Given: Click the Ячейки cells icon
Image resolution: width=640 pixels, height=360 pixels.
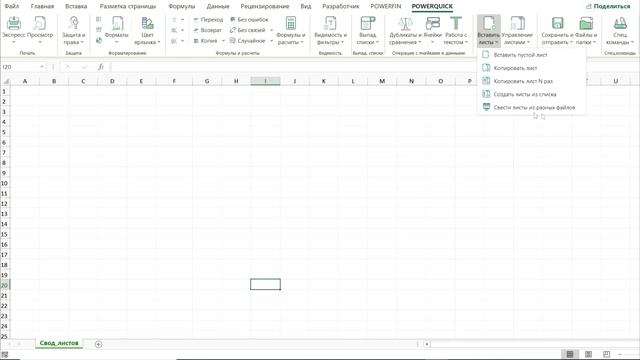Looking at the screenshot, I should [433, 23].
